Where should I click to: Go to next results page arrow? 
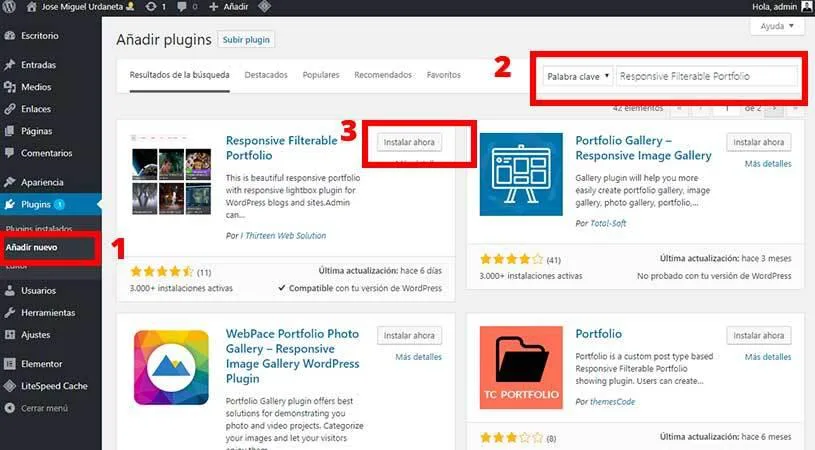(x=774, y=108)
